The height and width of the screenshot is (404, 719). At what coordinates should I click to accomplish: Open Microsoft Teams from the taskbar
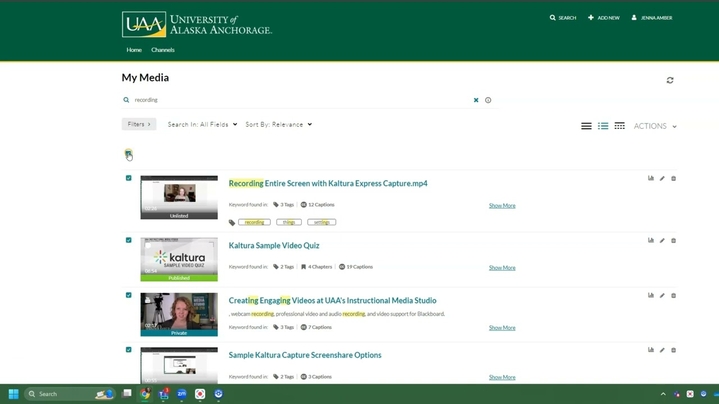coord(164,394)
